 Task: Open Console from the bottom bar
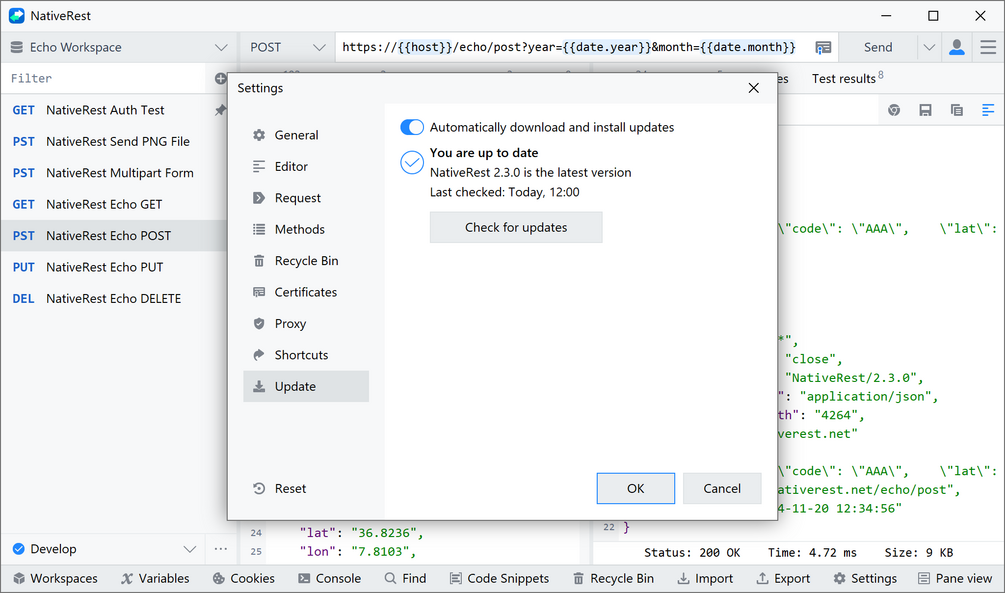329,579
